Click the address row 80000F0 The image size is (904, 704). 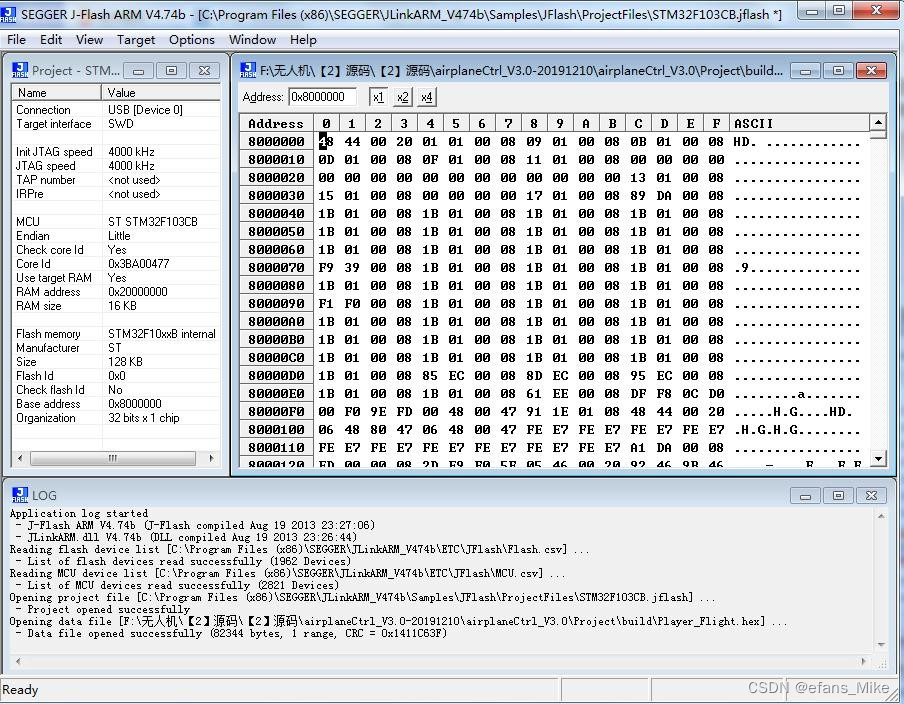point(276,412)
